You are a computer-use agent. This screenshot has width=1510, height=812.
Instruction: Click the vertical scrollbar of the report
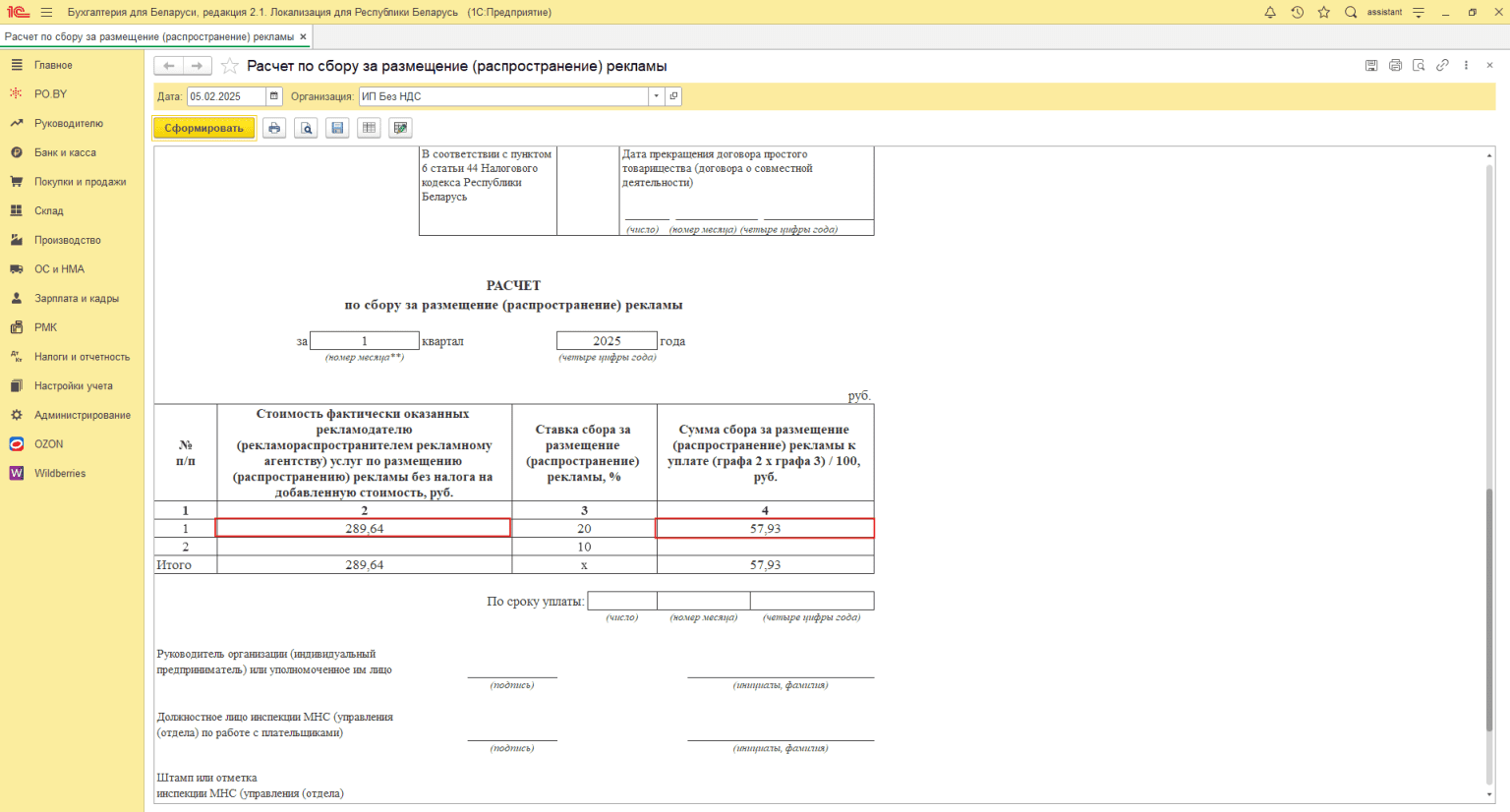pyautogui.click(x=1489, y=609)
